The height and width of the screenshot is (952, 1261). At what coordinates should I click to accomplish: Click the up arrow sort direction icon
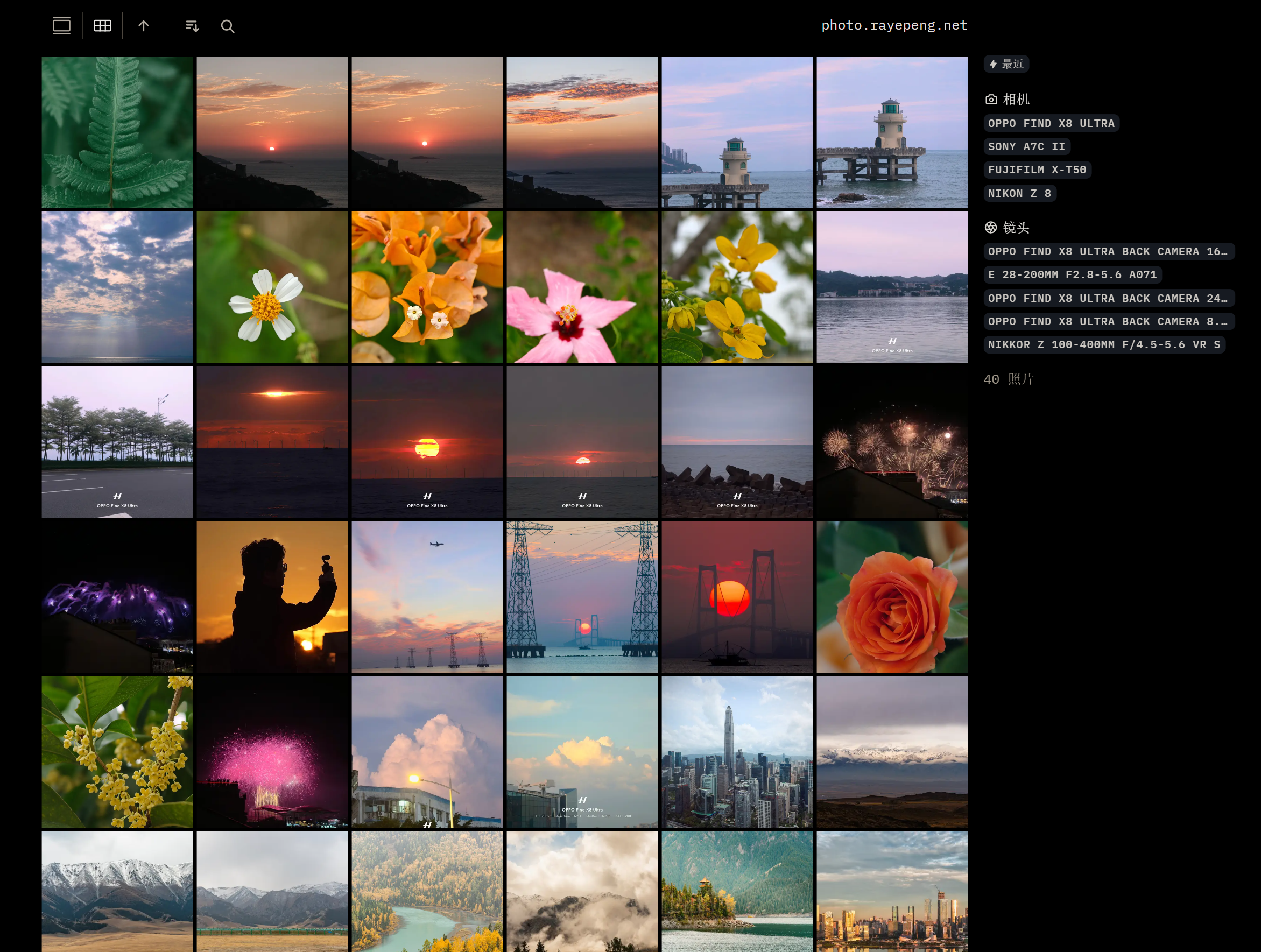tap(144, 26)
